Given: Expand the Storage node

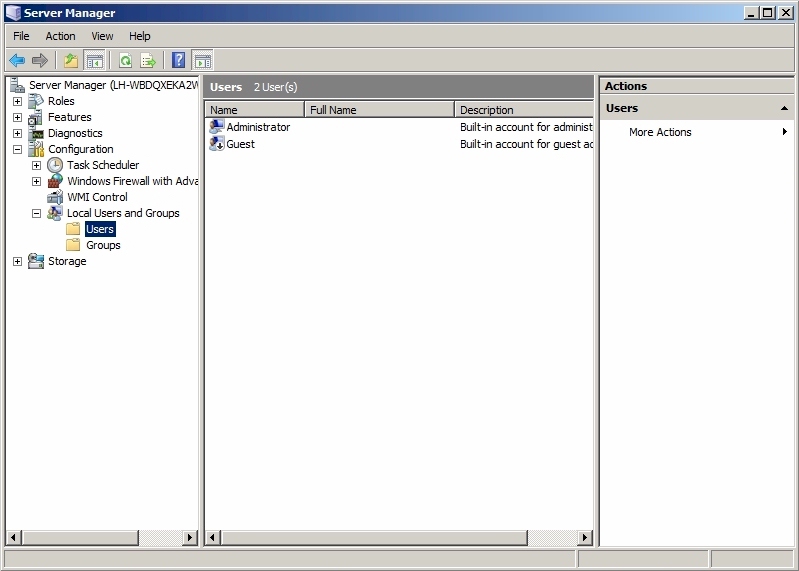Looking at the screenshot, I should (17, 261).
